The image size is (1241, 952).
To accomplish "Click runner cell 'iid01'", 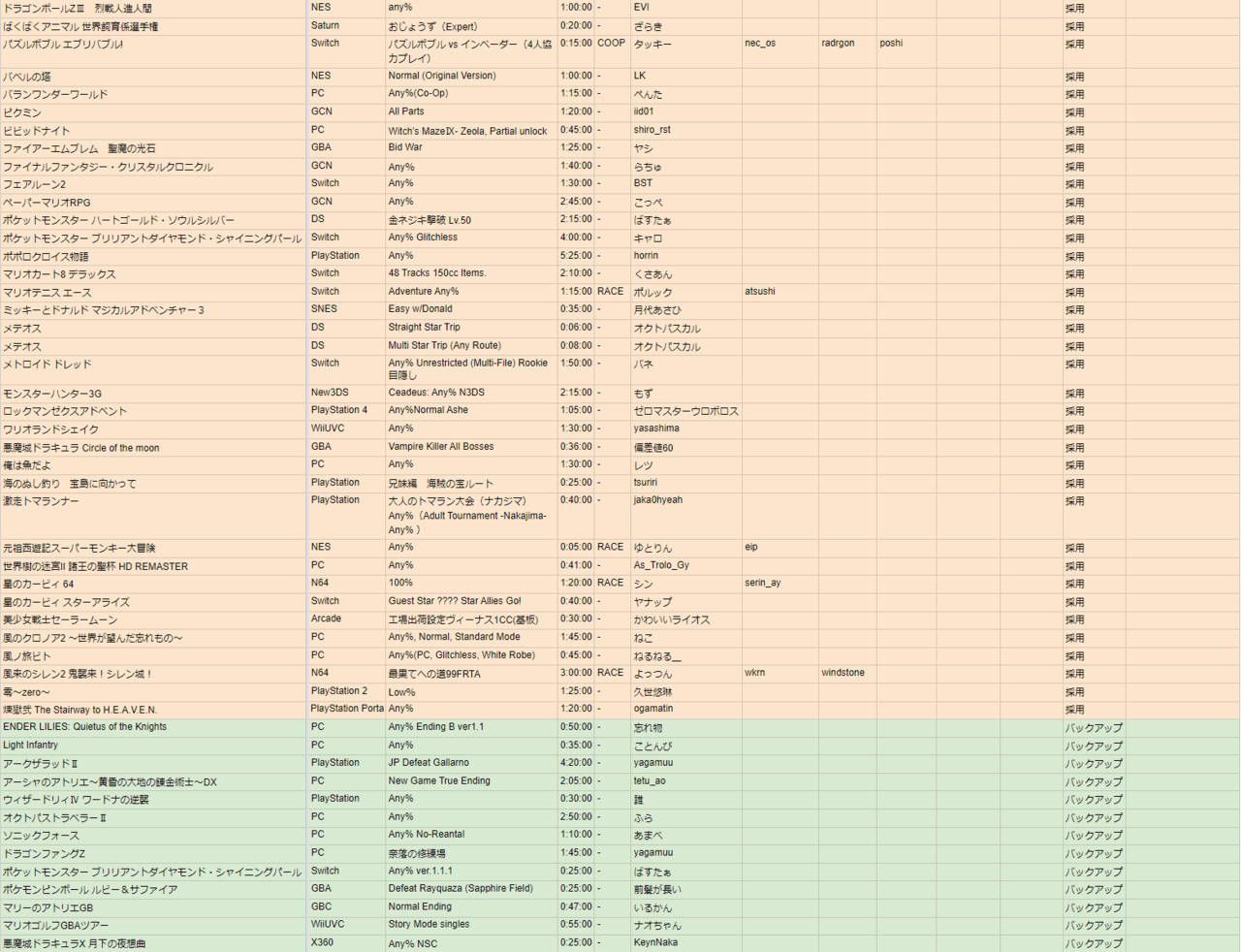I will [685, 111].
